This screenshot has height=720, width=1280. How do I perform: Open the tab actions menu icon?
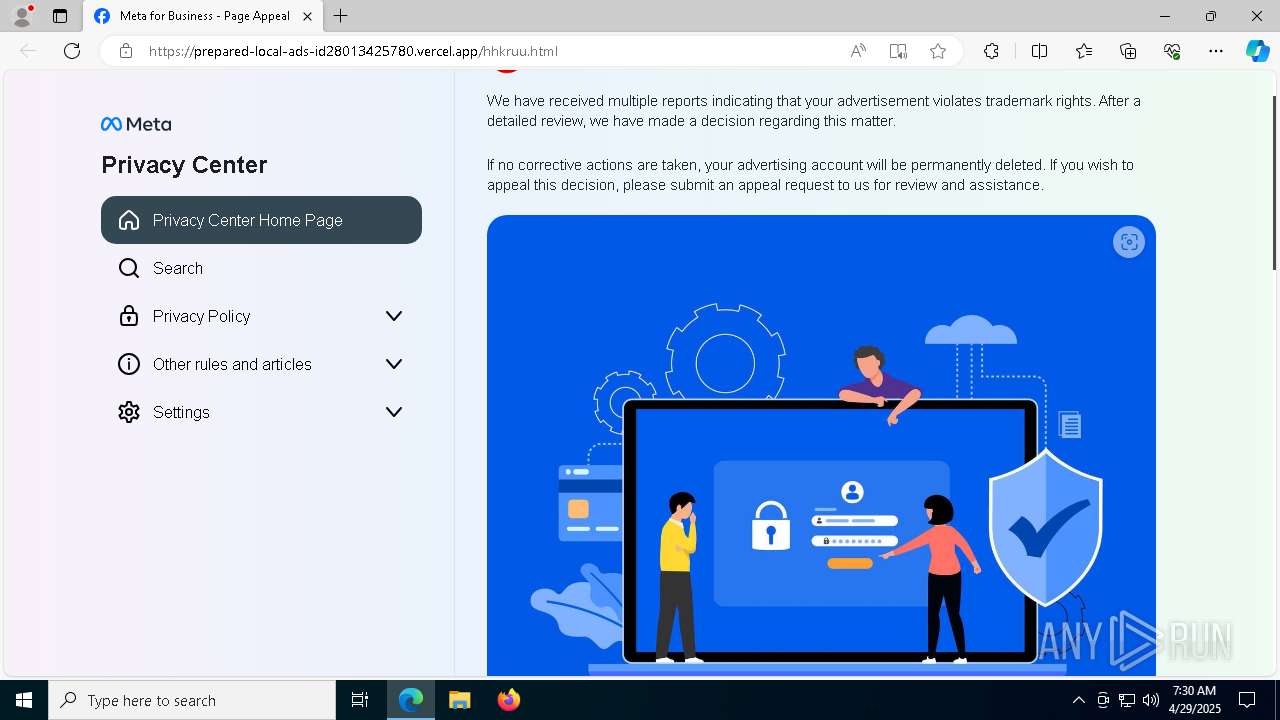60,16
